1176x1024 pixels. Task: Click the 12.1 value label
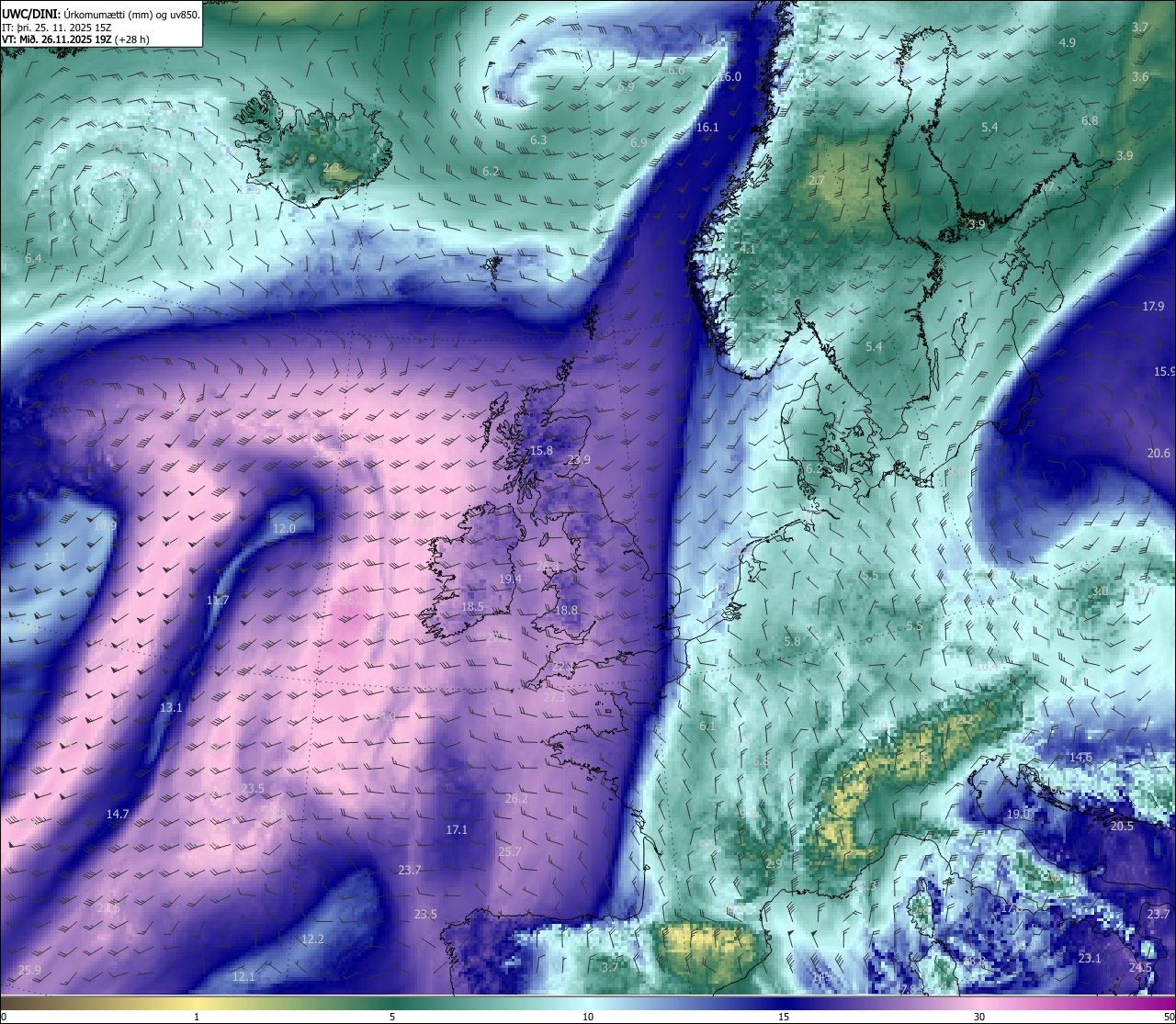[243, 977]
